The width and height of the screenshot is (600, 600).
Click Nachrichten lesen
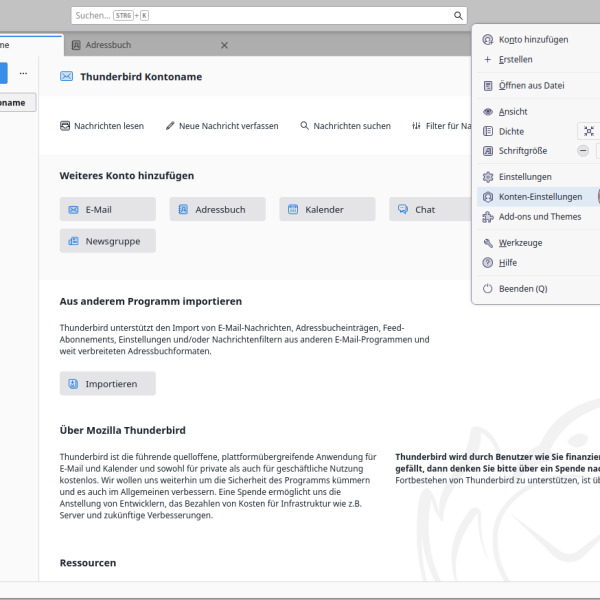(102, 126)
